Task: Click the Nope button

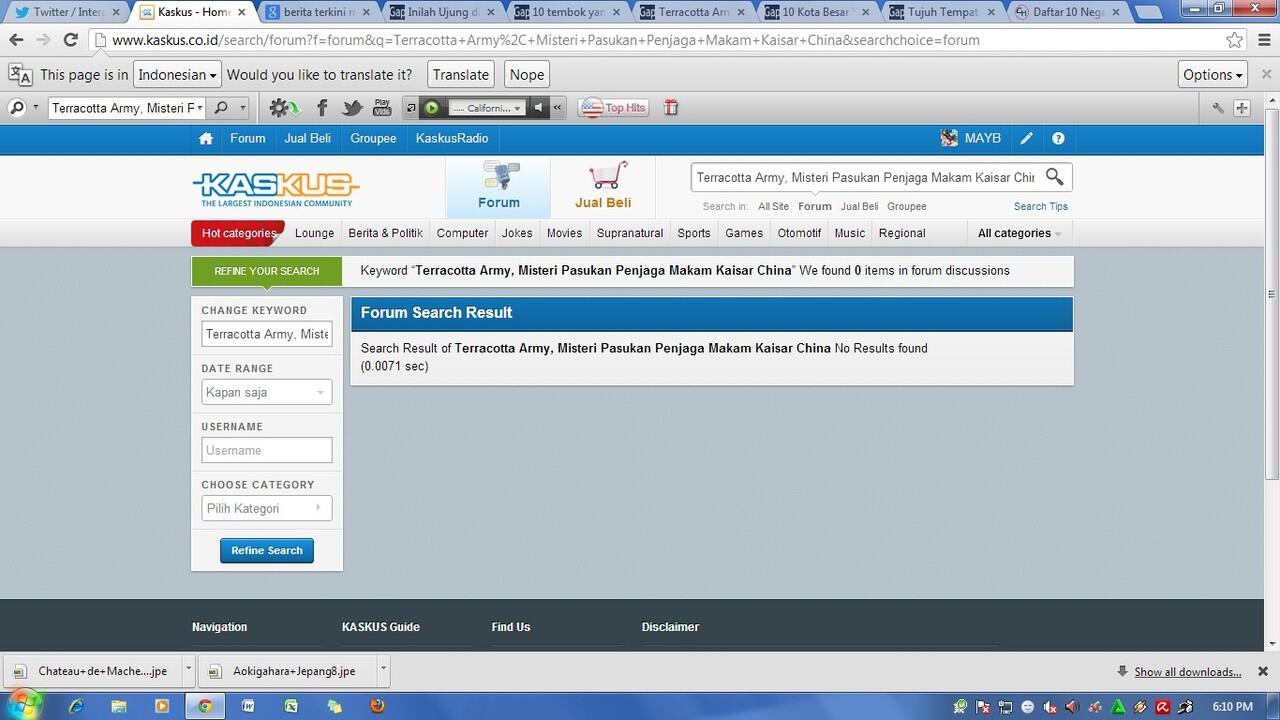Action: coord(527,74)
